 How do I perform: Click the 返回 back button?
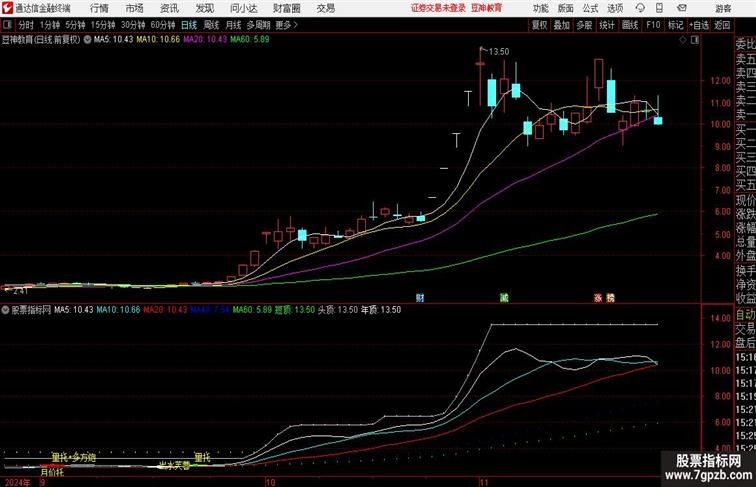pyautogui.click(x=722, y=25)
